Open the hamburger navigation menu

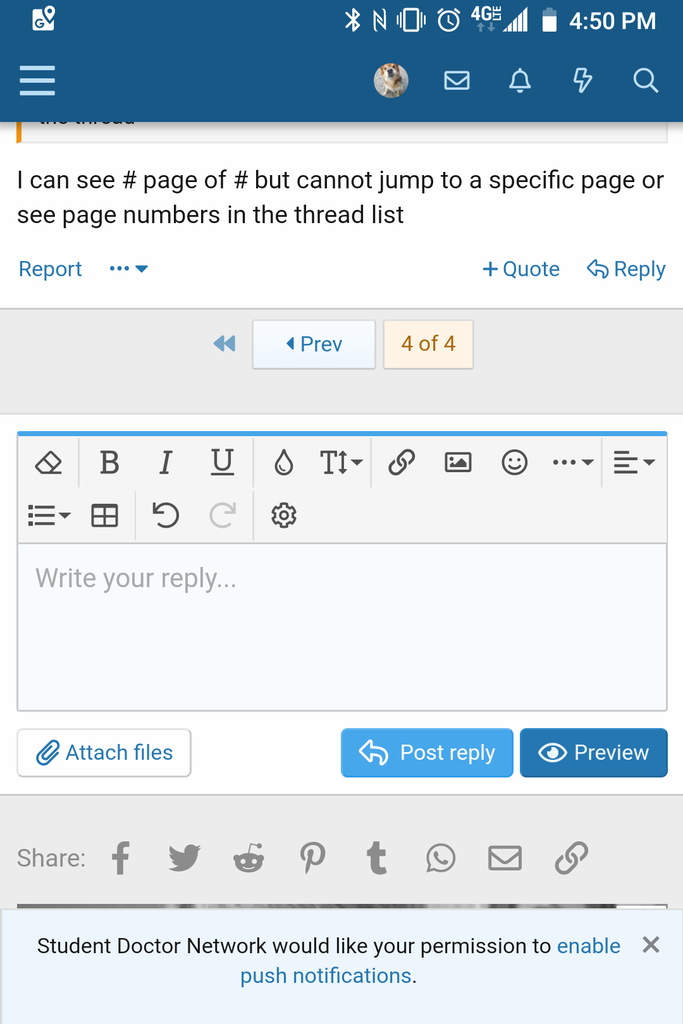37,80
